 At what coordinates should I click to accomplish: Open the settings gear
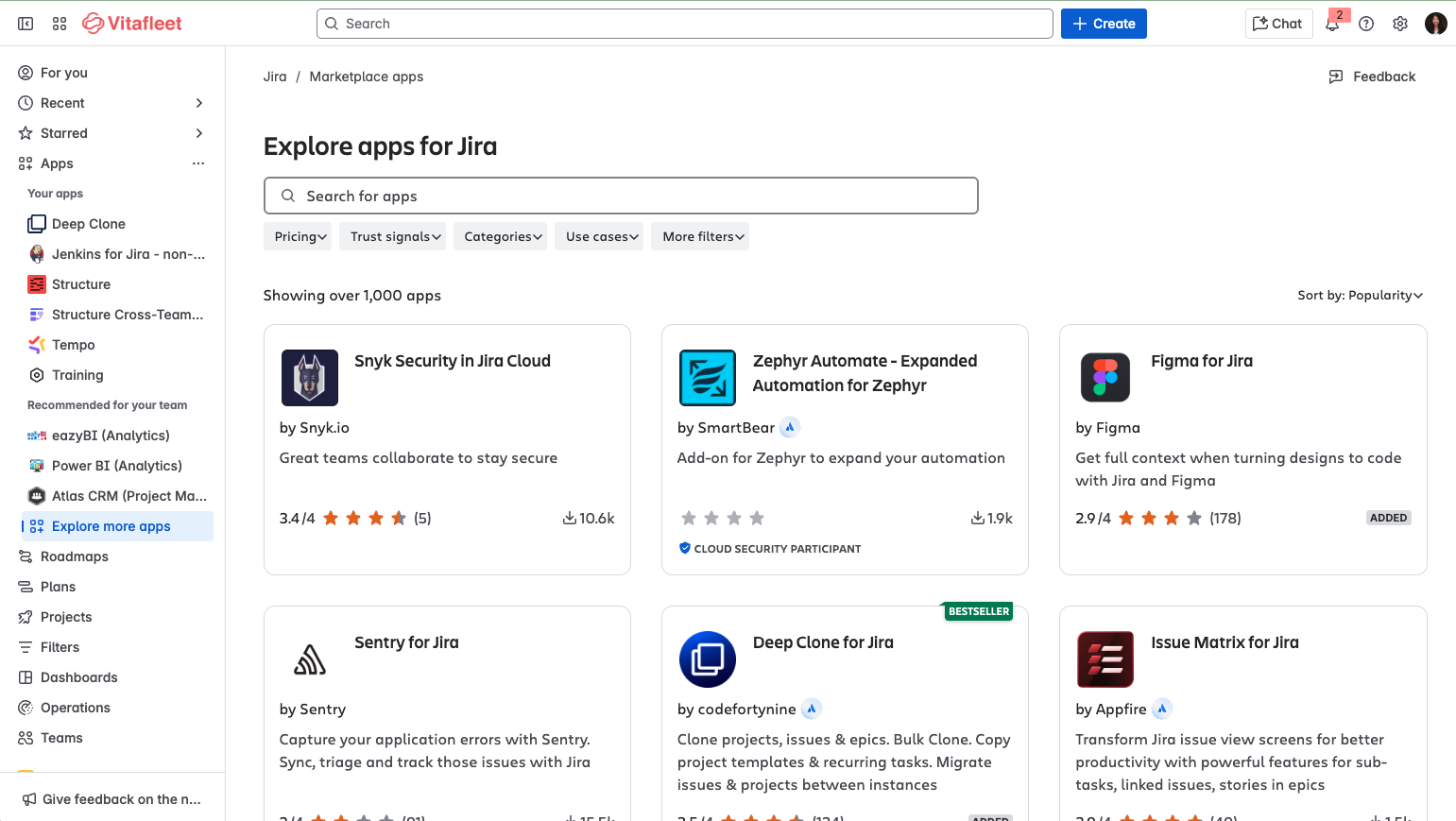[x=1399, y=24]
